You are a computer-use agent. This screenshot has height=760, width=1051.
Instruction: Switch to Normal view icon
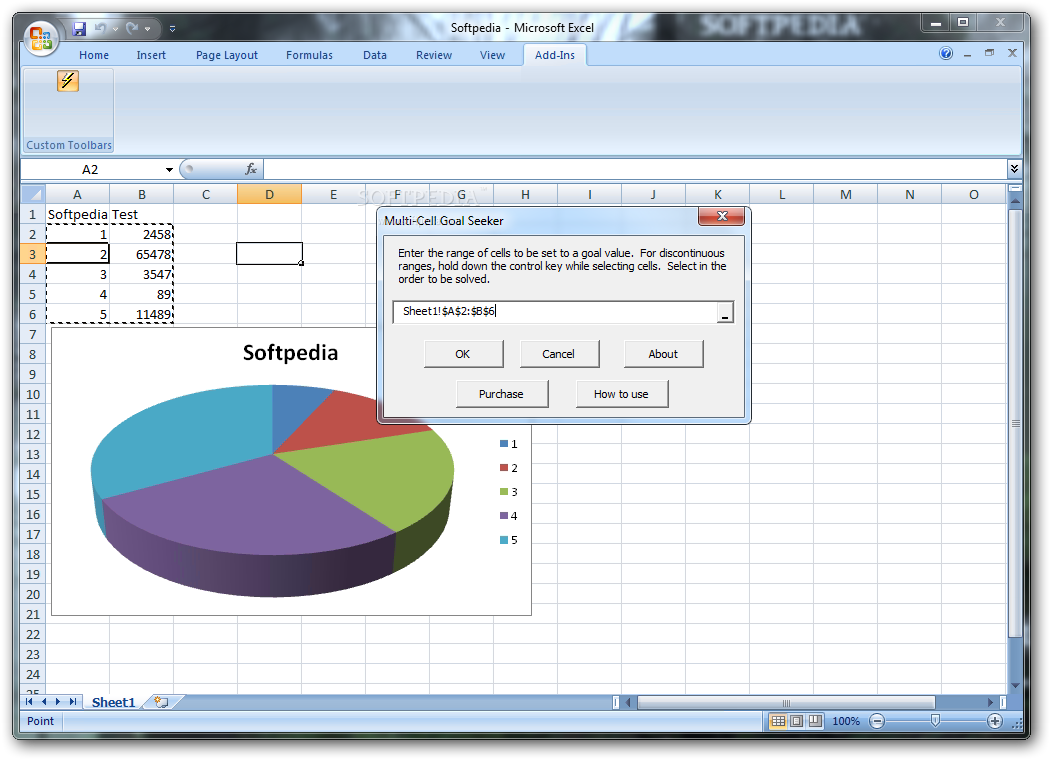pos(778,721)
